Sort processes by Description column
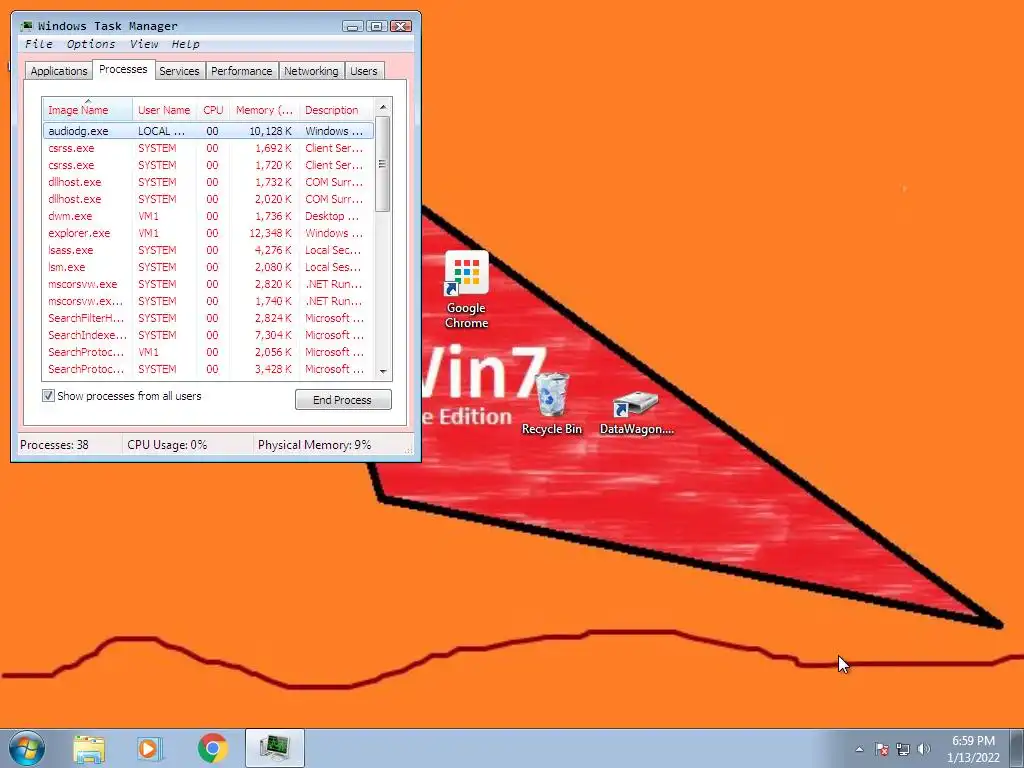 pyautogui.click(x=336, y=110)
